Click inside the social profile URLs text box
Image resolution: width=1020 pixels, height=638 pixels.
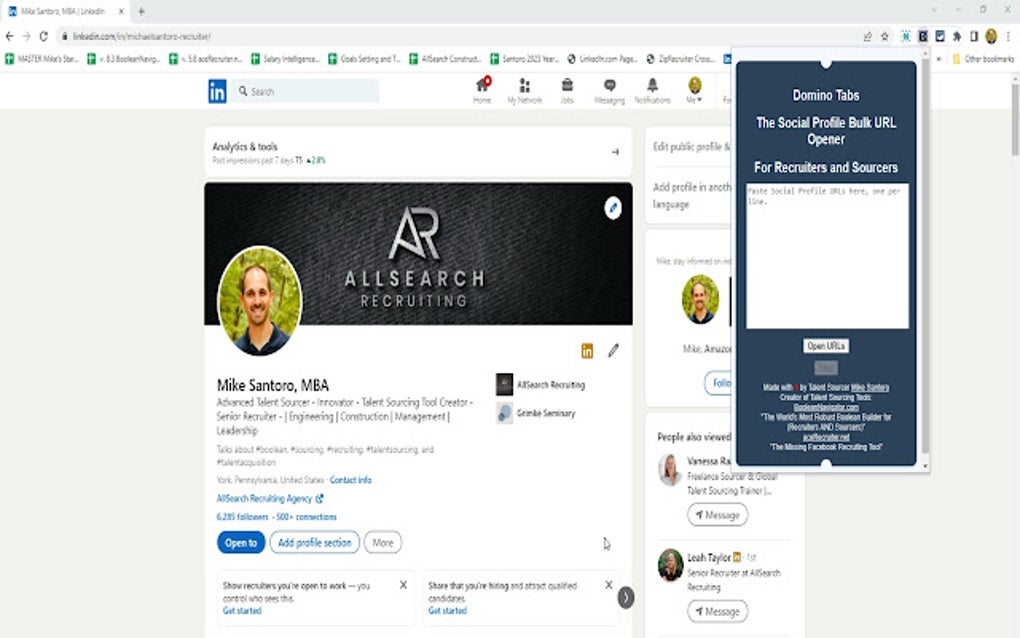(826, 255)
